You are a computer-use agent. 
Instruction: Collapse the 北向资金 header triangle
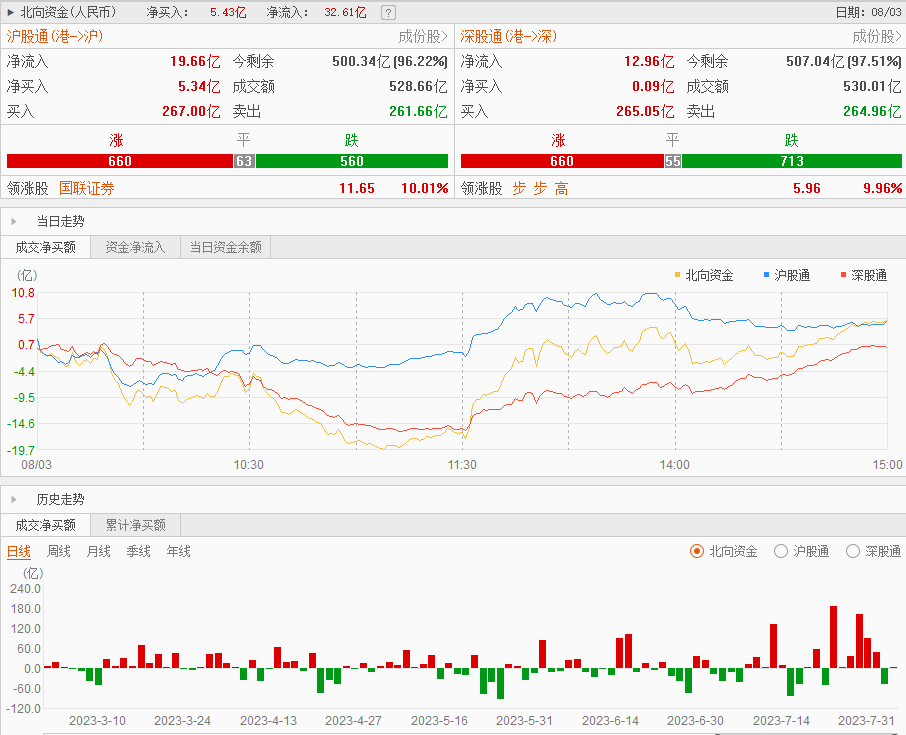[10, 13]
